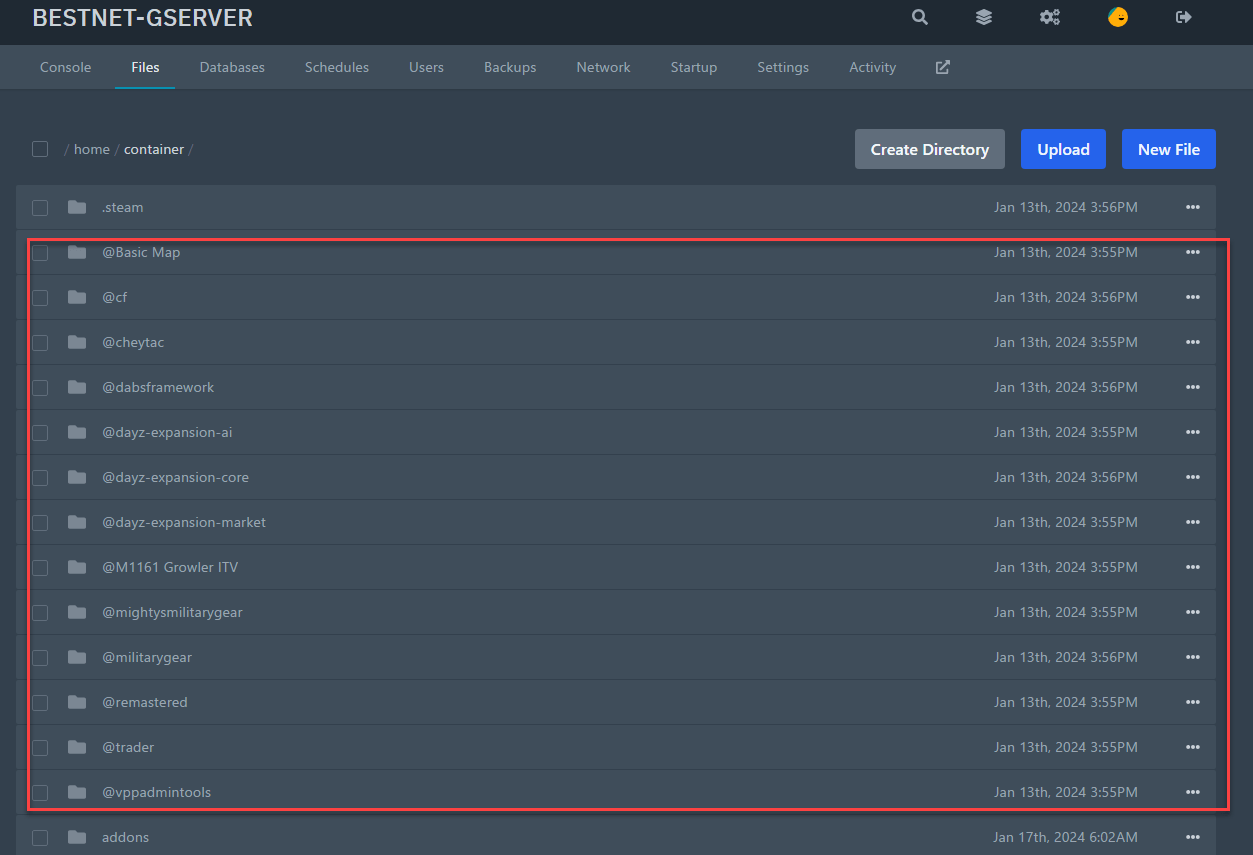Open options menu for @M1161 Growler ITV

tap(1192, 567)
